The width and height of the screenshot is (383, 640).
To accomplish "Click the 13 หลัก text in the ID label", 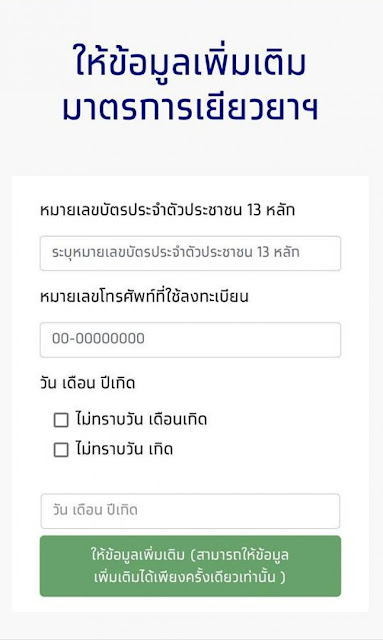I will click(x=271, y=210).
